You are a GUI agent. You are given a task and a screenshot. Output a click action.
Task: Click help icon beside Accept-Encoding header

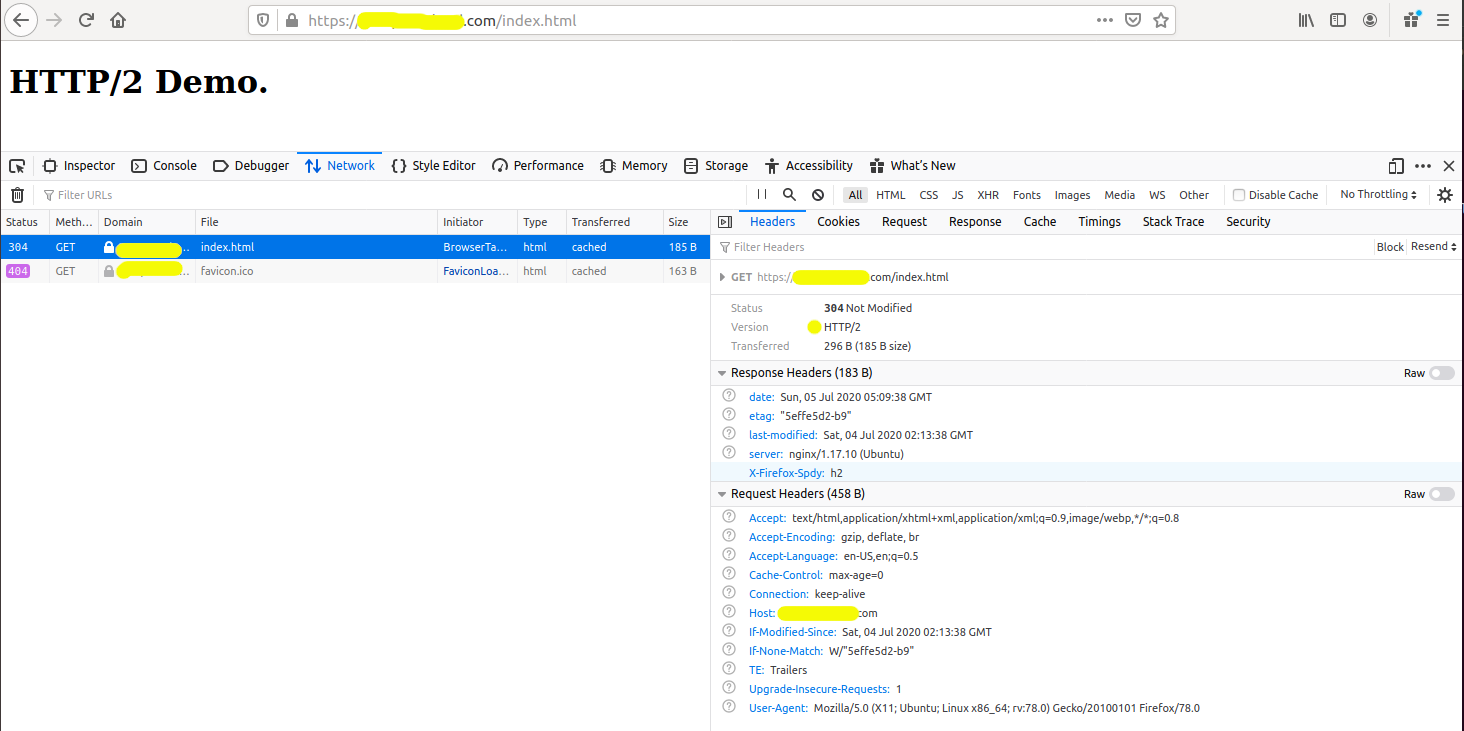pos(729,536)
